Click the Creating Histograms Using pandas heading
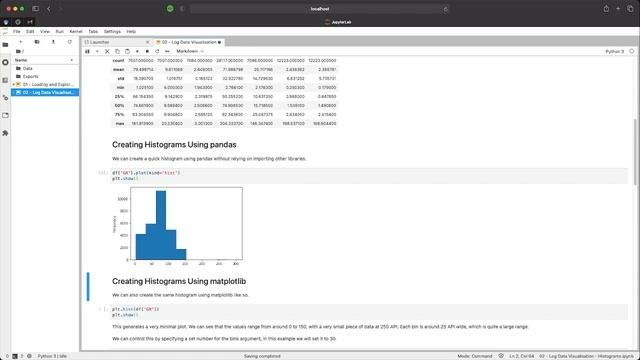Image resolution: width=640 pixels, height=360 pixels. pyautogui.click(x=174, y=144)
